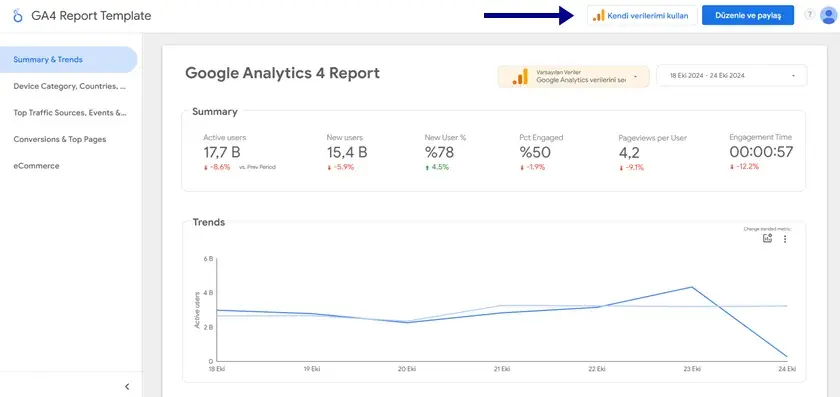This screenshot has width=840, height=397.
Task: Collapse the sidebar with chevron arrow
Action: 127,386
